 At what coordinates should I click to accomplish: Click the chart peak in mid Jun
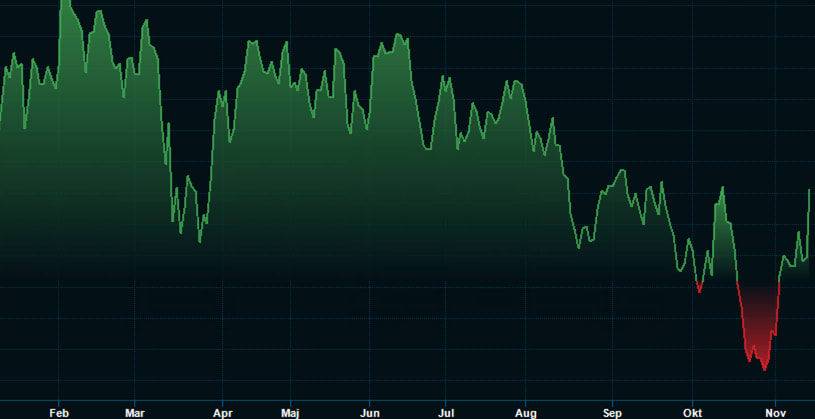pyautogui.click(x=398, y=34)
